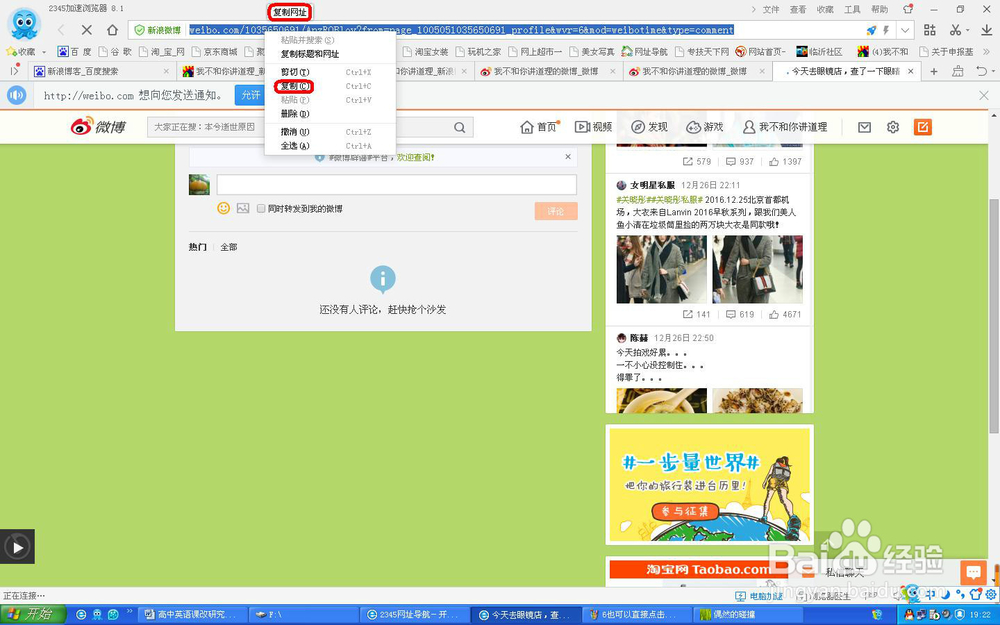This screenshot has width=1000, height=625.
Task: Open the 查看 menu
Action: 798,10
